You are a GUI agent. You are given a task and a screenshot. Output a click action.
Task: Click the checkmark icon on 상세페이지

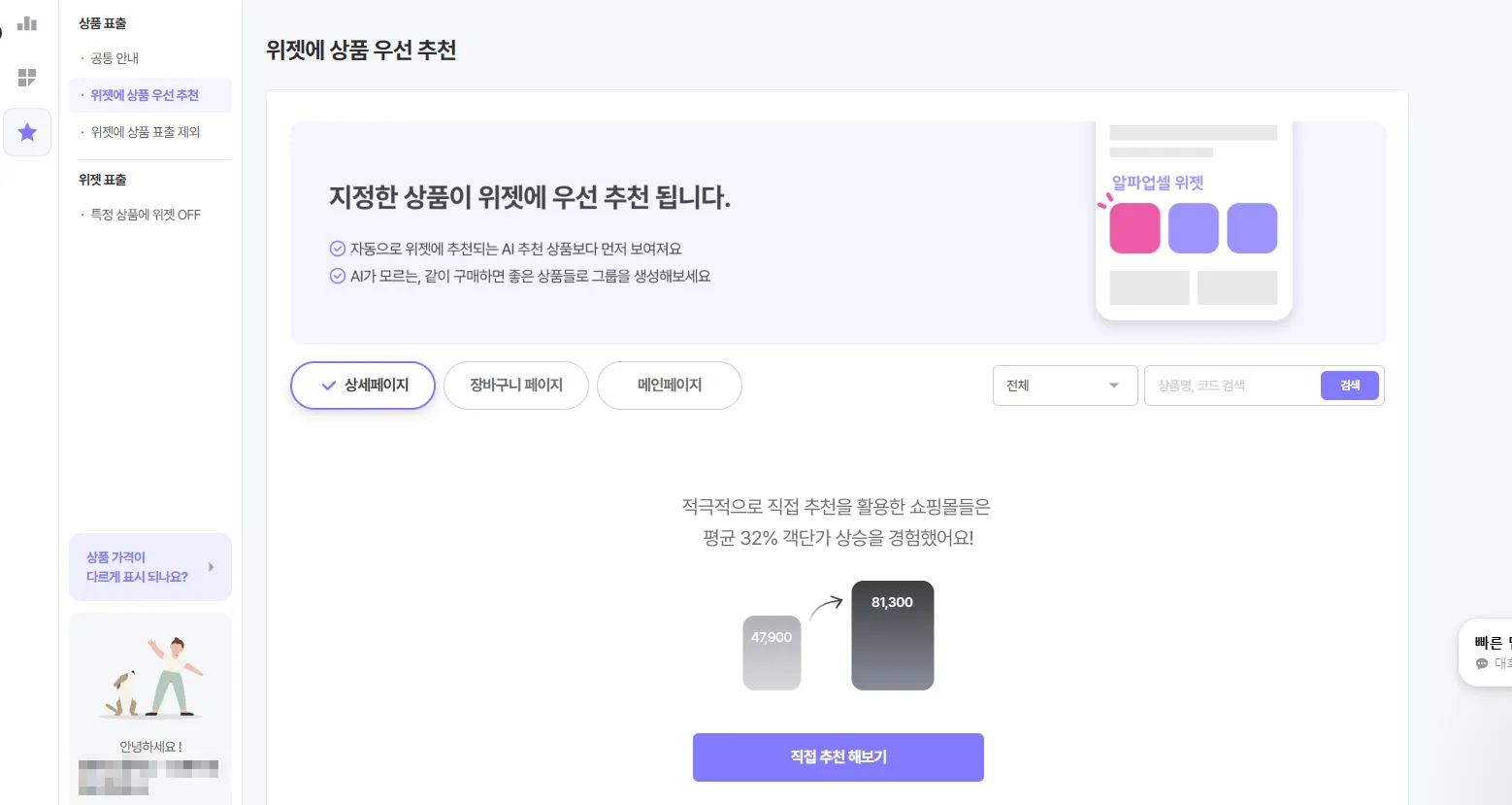[x=329, y=386]
